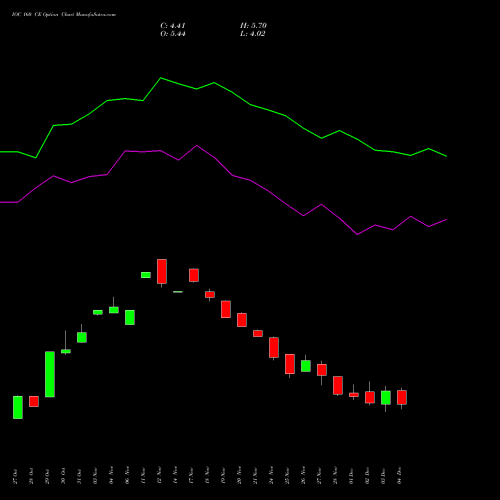Click the small green candlestick for 30 Oct
Viewport: 500px width, 500px height.
coord(66,351)
